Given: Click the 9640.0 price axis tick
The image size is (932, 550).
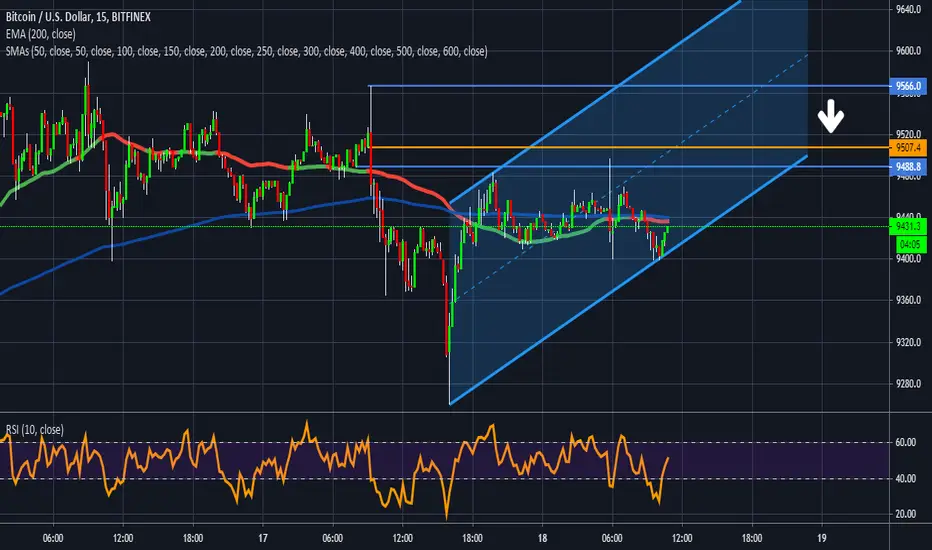Looking at the screenshot, I should 908,10.
